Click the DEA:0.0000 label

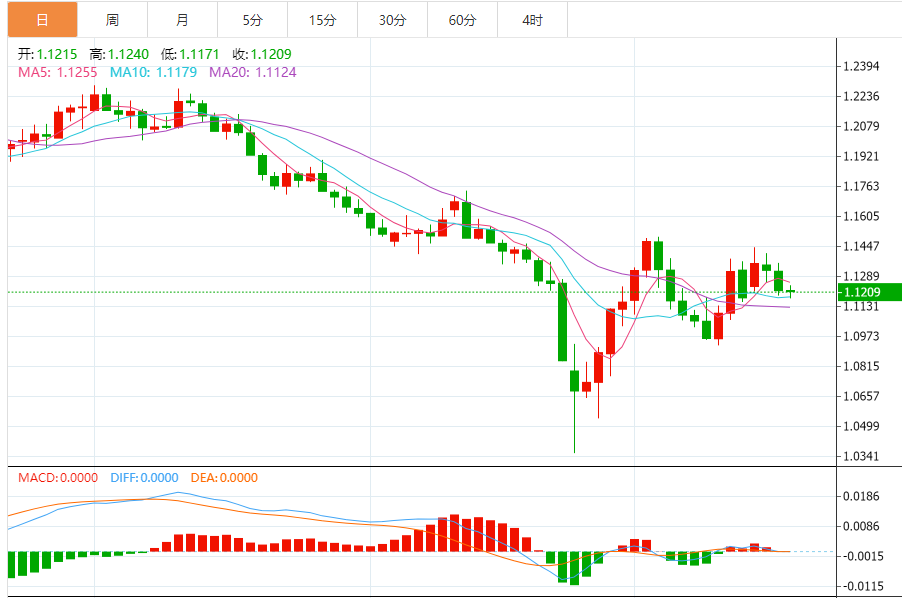pos(224,478)
